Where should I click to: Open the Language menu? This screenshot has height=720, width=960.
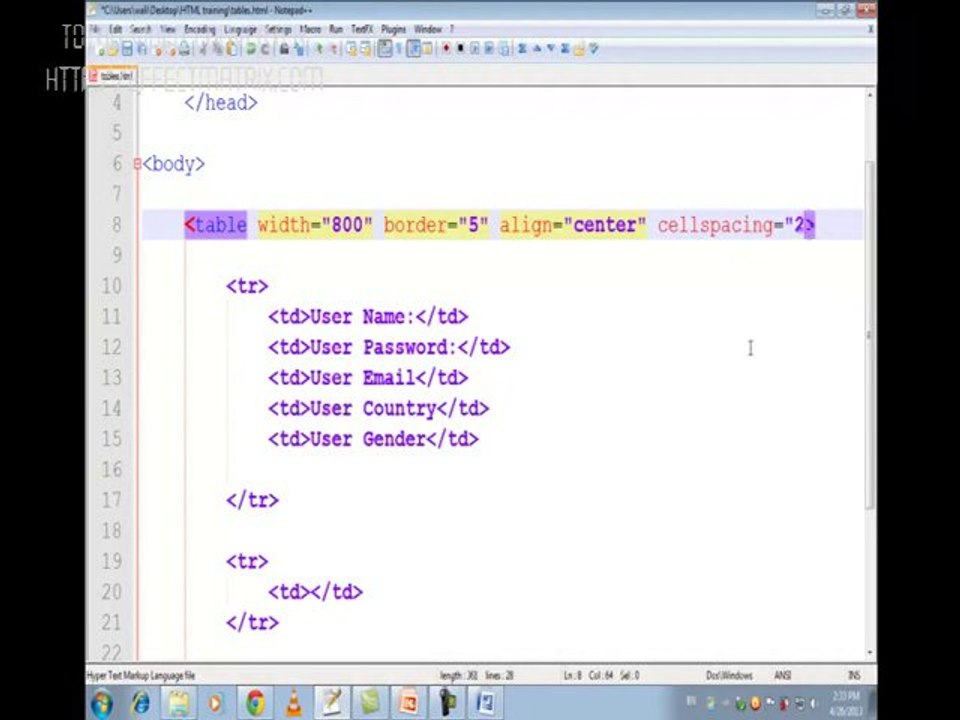[x=240, y=29]
